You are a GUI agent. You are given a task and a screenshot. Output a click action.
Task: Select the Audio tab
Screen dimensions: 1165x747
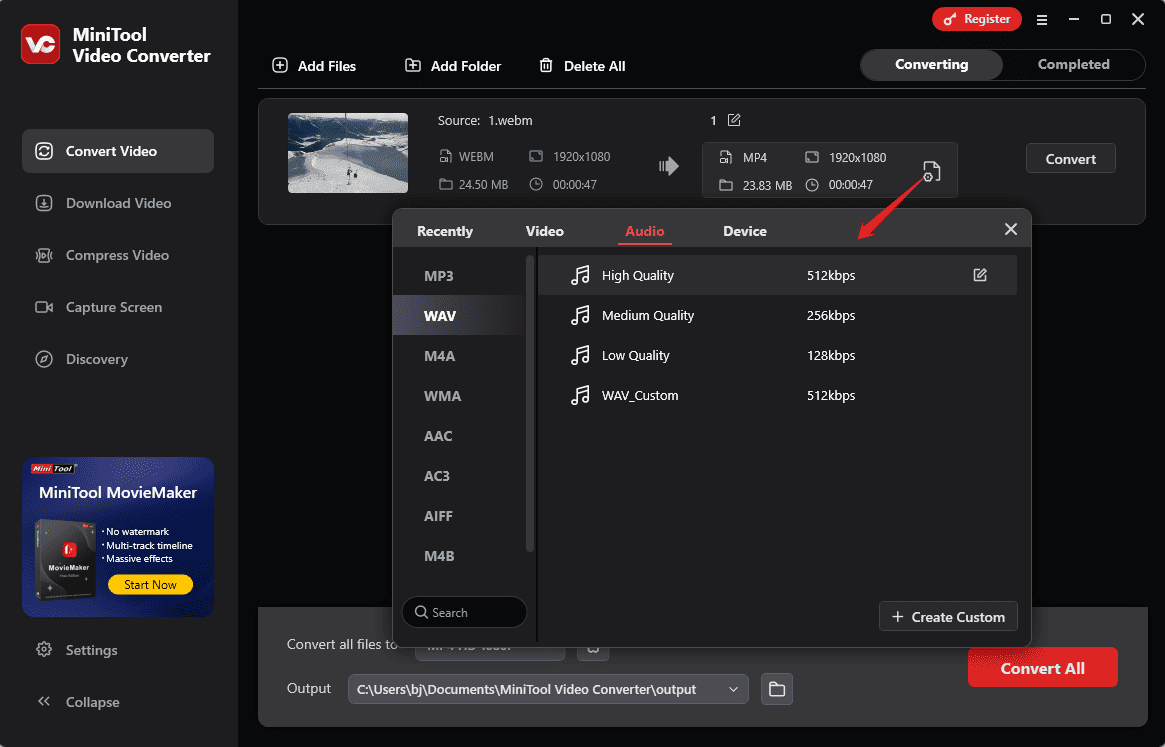(644, 231)
